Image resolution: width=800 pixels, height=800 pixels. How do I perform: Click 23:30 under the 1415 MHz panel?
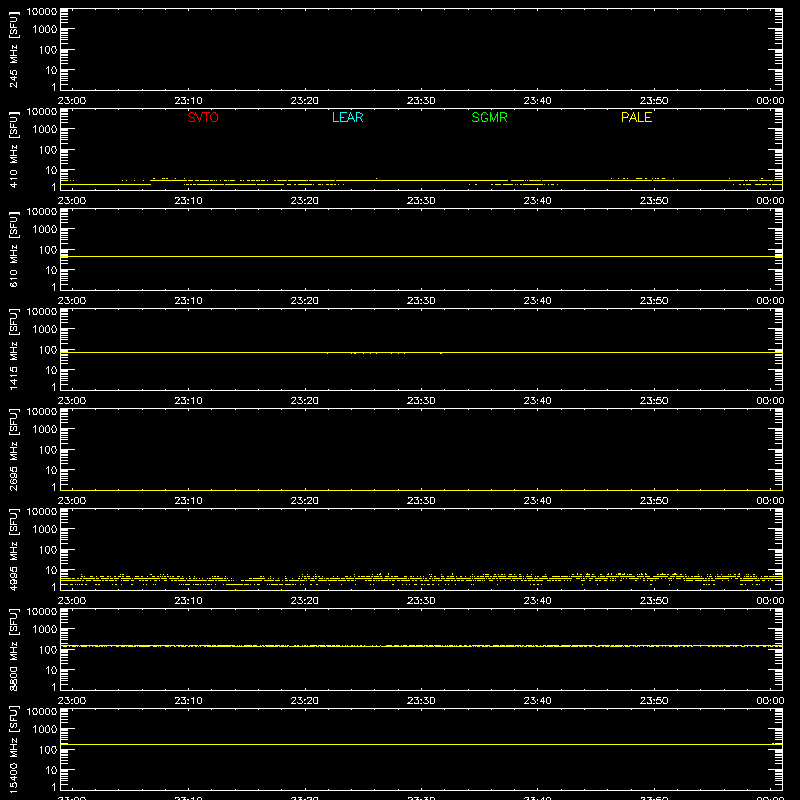tap(421, 401)
